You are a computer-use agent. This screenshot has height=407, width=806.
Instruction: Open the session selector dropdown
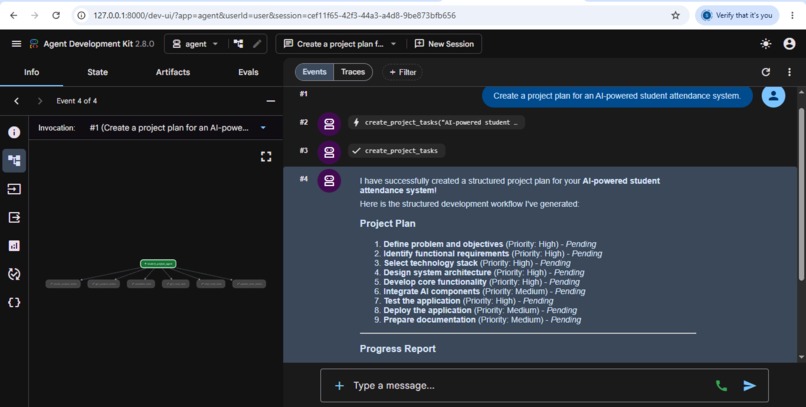(x=340, y=44)
